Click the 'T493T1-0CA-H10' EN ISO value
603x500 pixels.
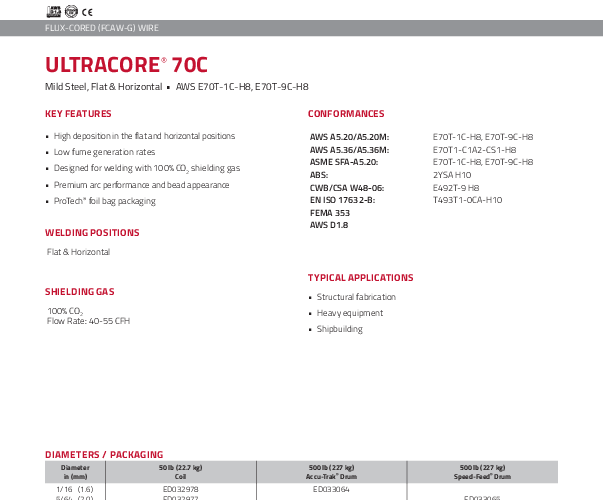click(468, 200)
